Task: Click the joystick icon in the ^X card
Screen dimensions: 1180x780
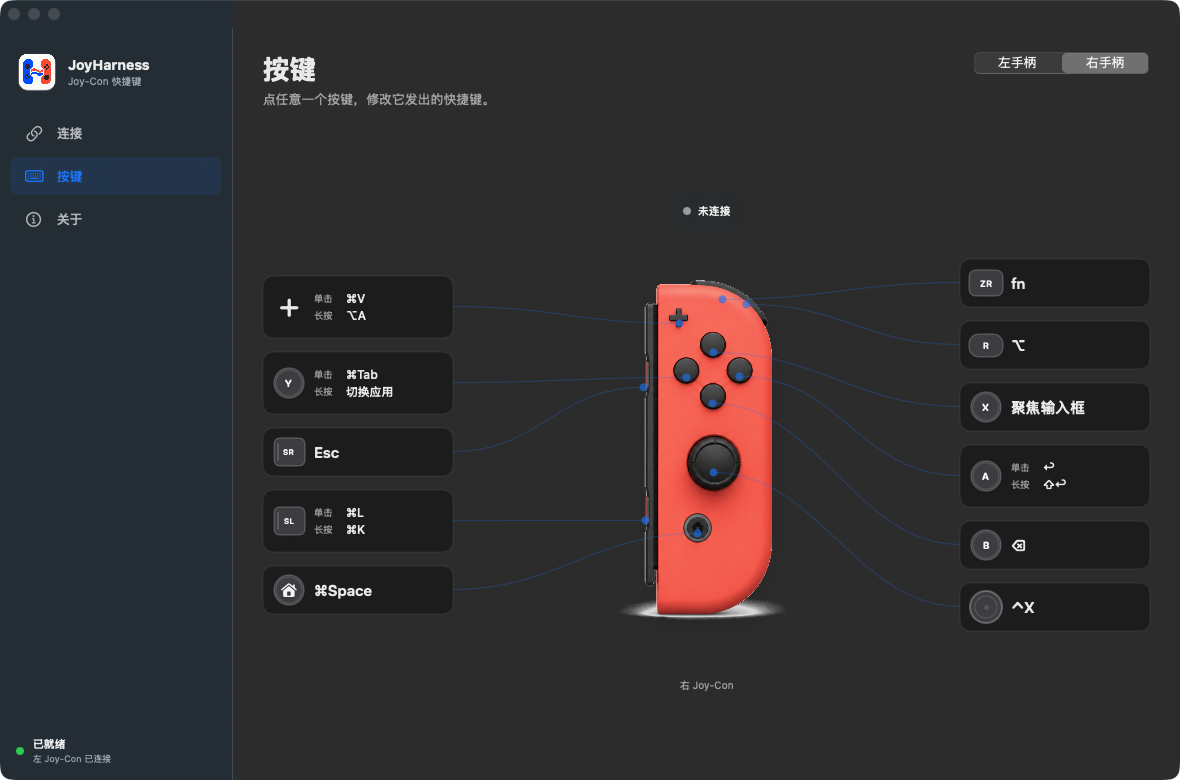Action: (986, 607)
